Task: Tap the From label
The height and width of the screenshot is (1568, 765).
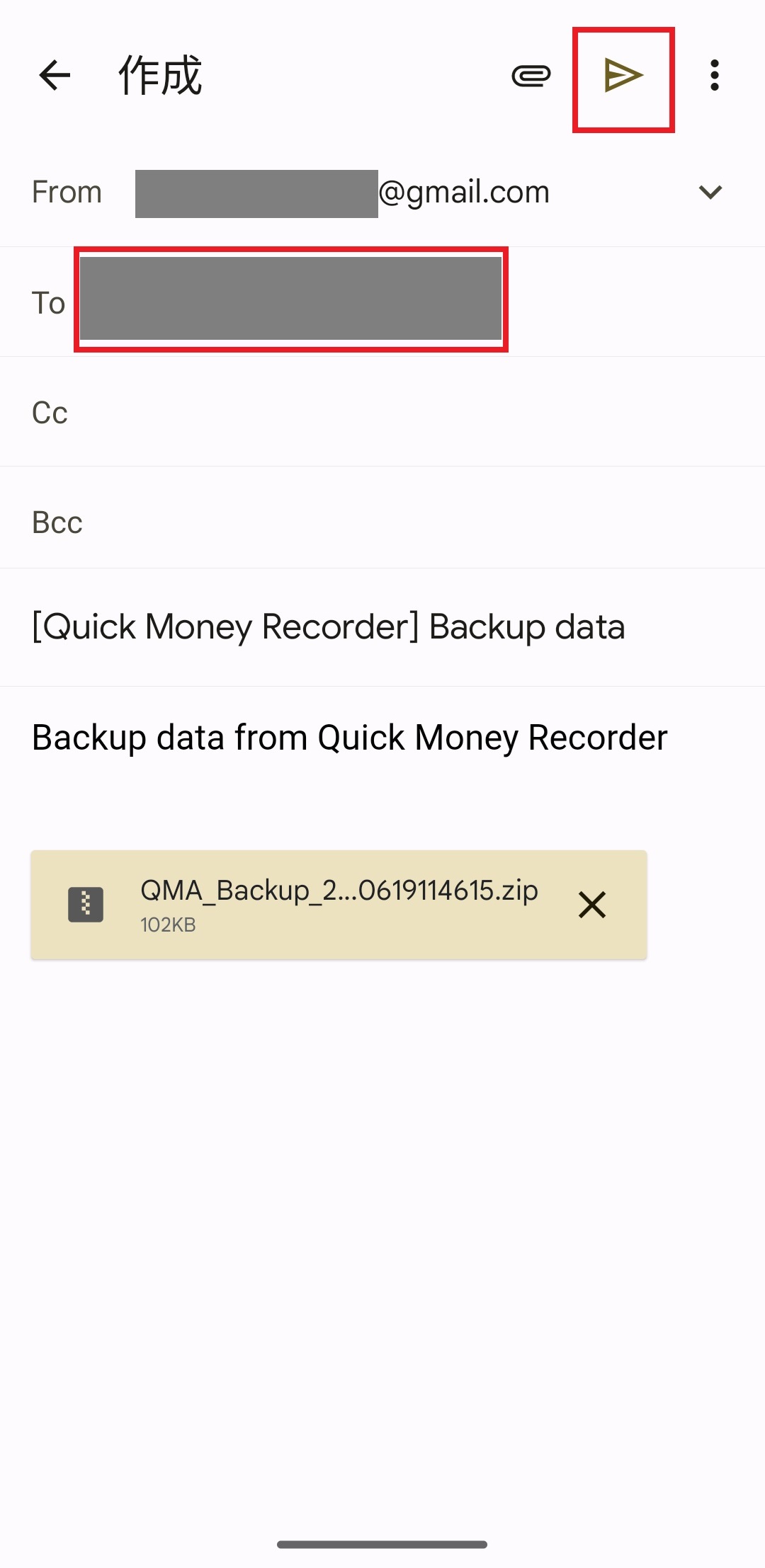Action: [x=67, y=193]
